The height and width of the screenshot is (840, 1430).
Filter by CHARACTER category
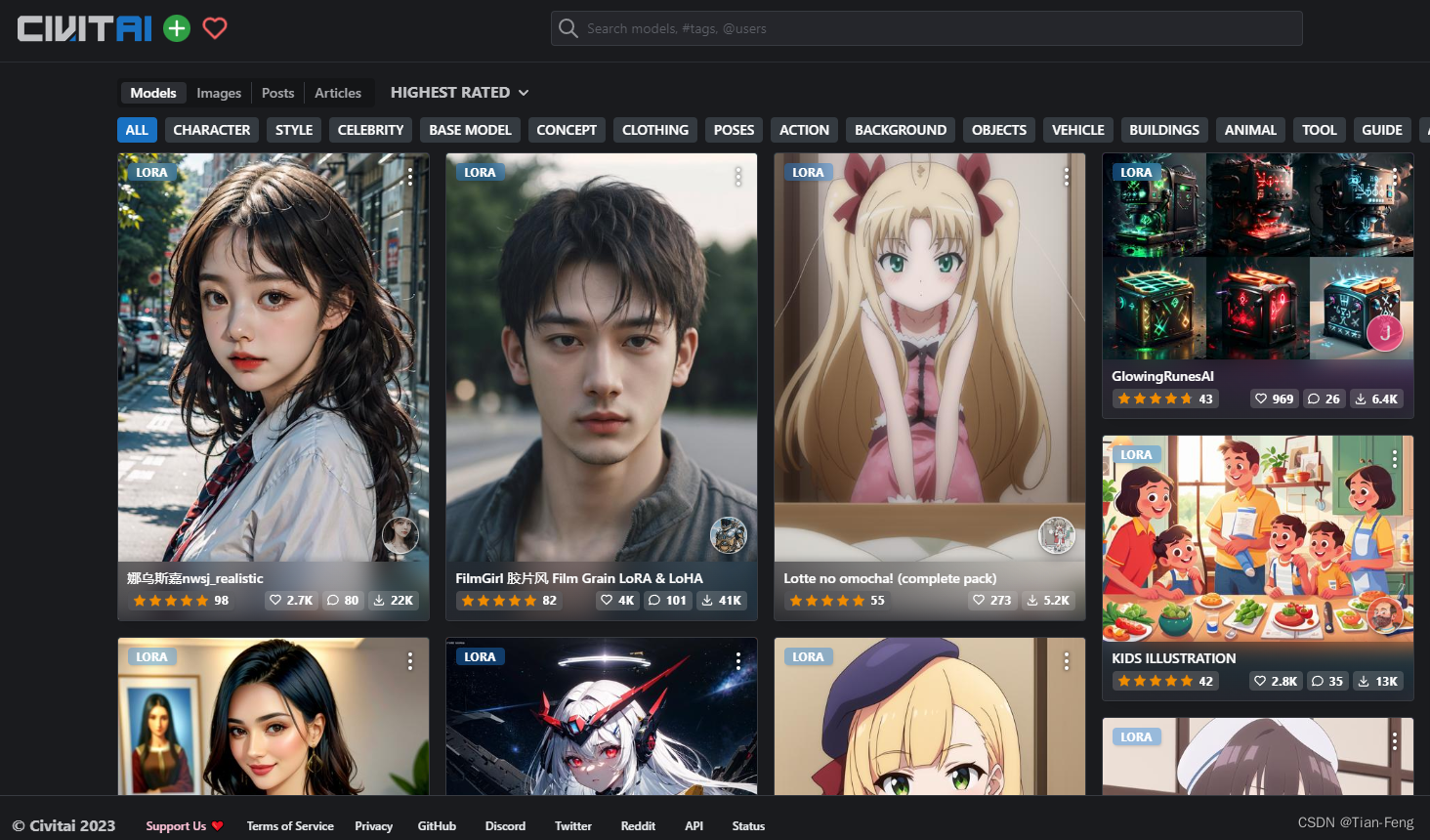click(212, 130)
